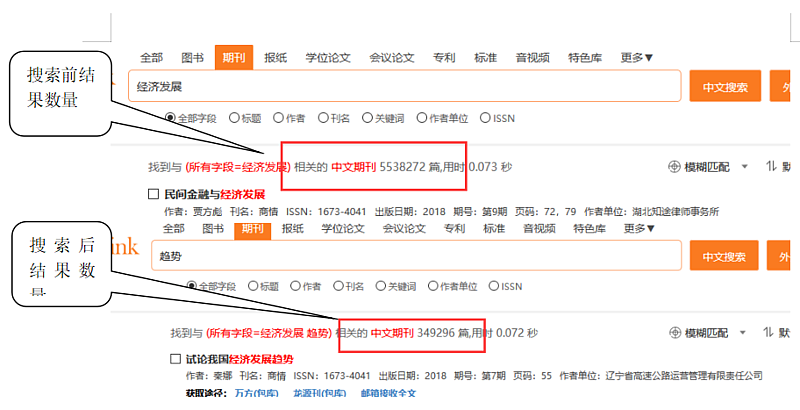
Task: Select 关键词 radio under the 经济发展 search box
Action: coord(368,118)
